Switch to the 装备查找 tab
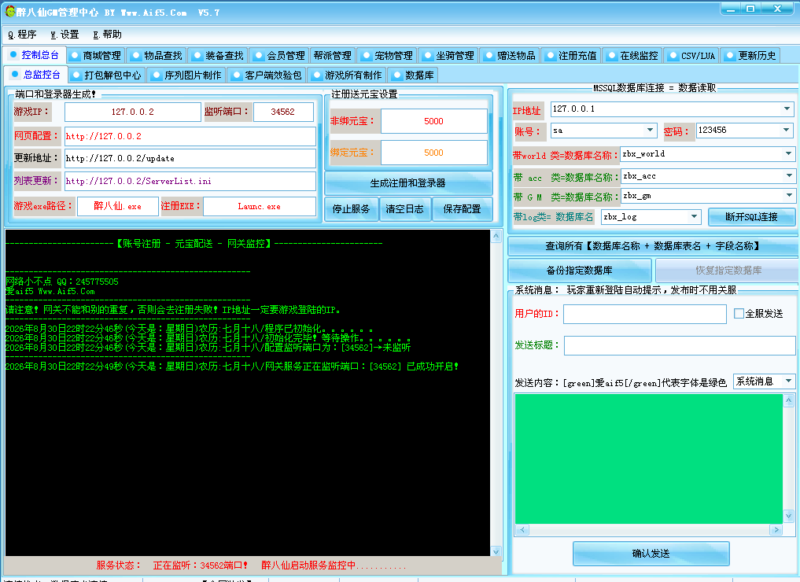This screenshot has width=800, height=582. pyautogui.click(x=219, y=55)
